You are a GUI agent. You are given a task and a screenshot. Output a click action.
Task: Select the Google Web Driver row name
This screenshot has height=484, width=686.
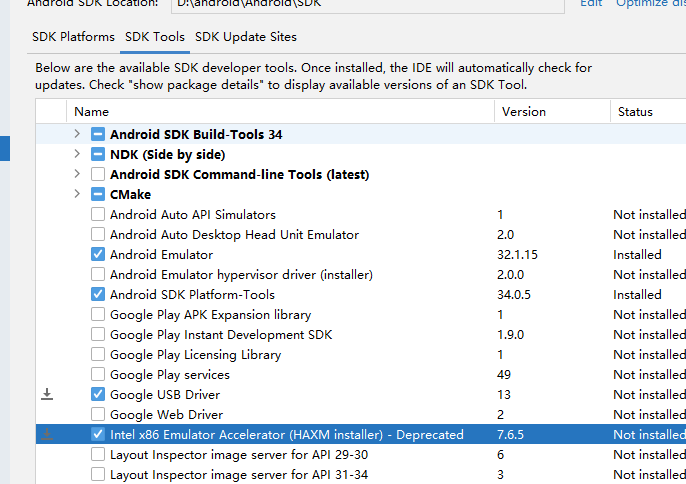[x=166, y=414]
